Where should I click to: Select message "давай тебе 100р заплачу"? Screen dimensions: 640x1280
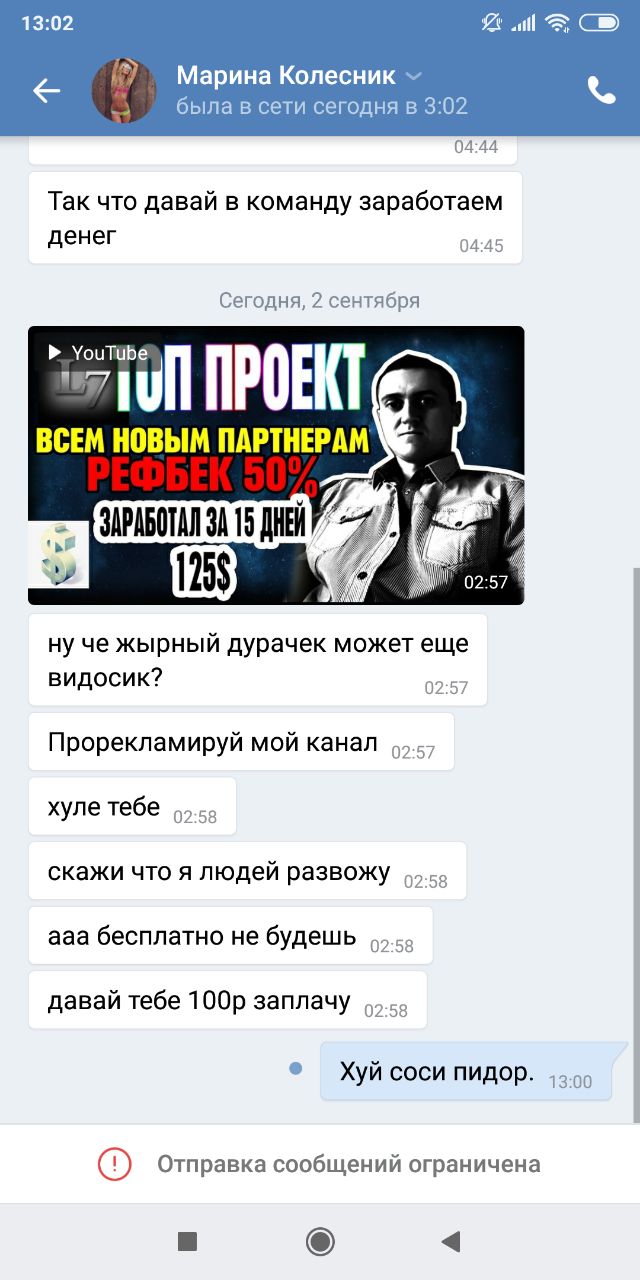[x=228, y=1000]
